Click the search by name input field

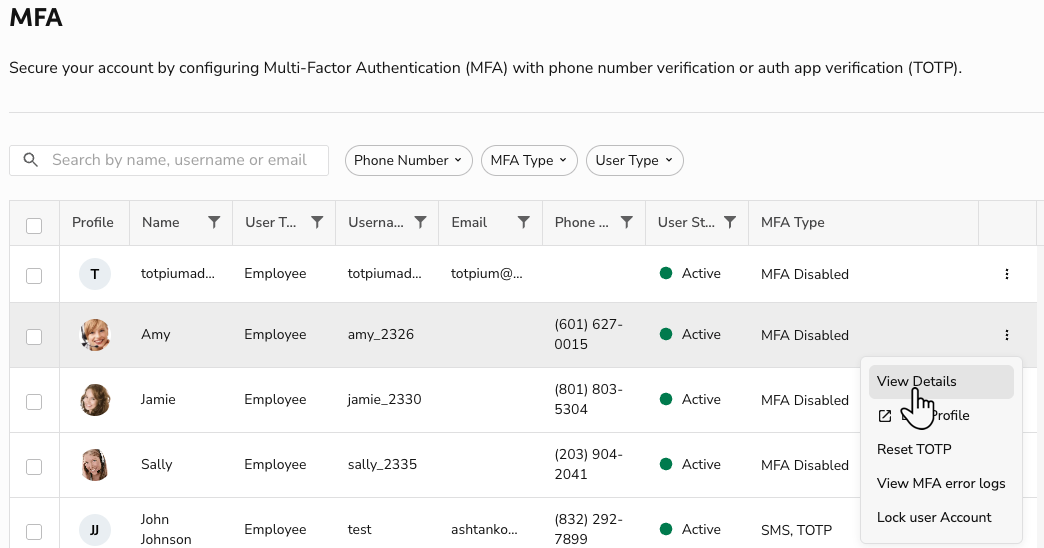(x=180, y=160)
